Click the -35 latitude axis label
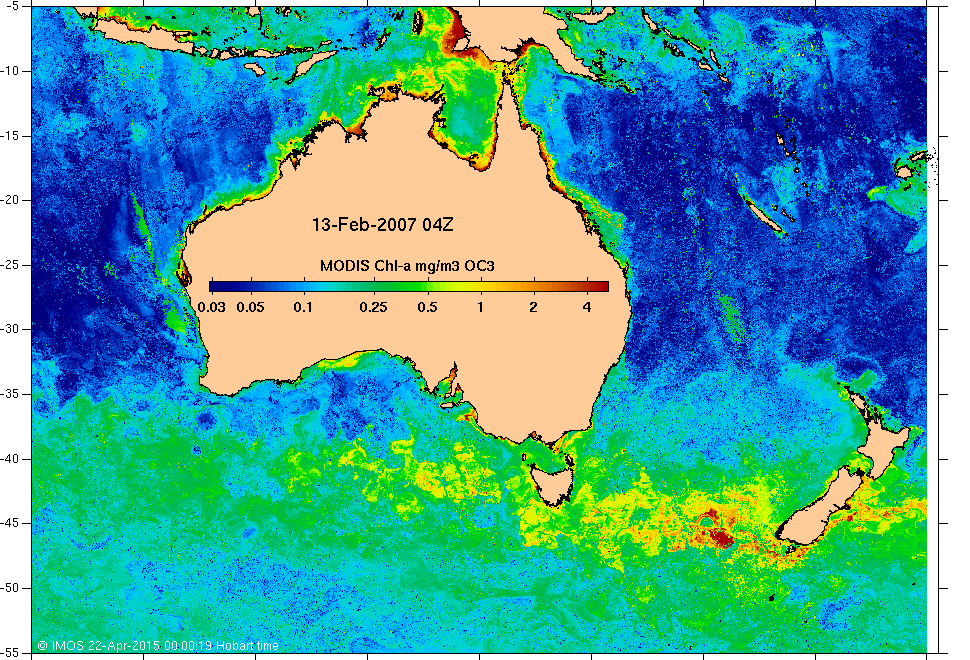 [11, 395]
